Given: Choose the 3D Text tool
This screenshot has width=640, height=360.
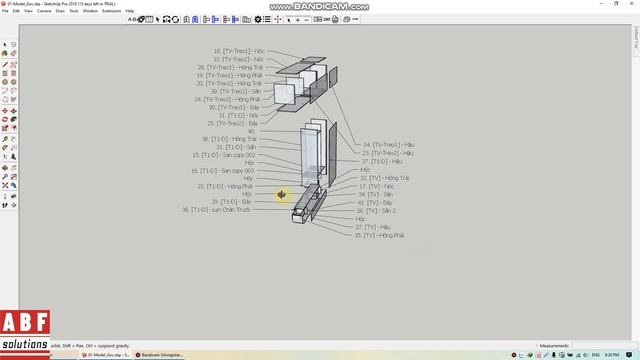Looking at the screenshot, I should pyautogui.click(x=13, y=156).
